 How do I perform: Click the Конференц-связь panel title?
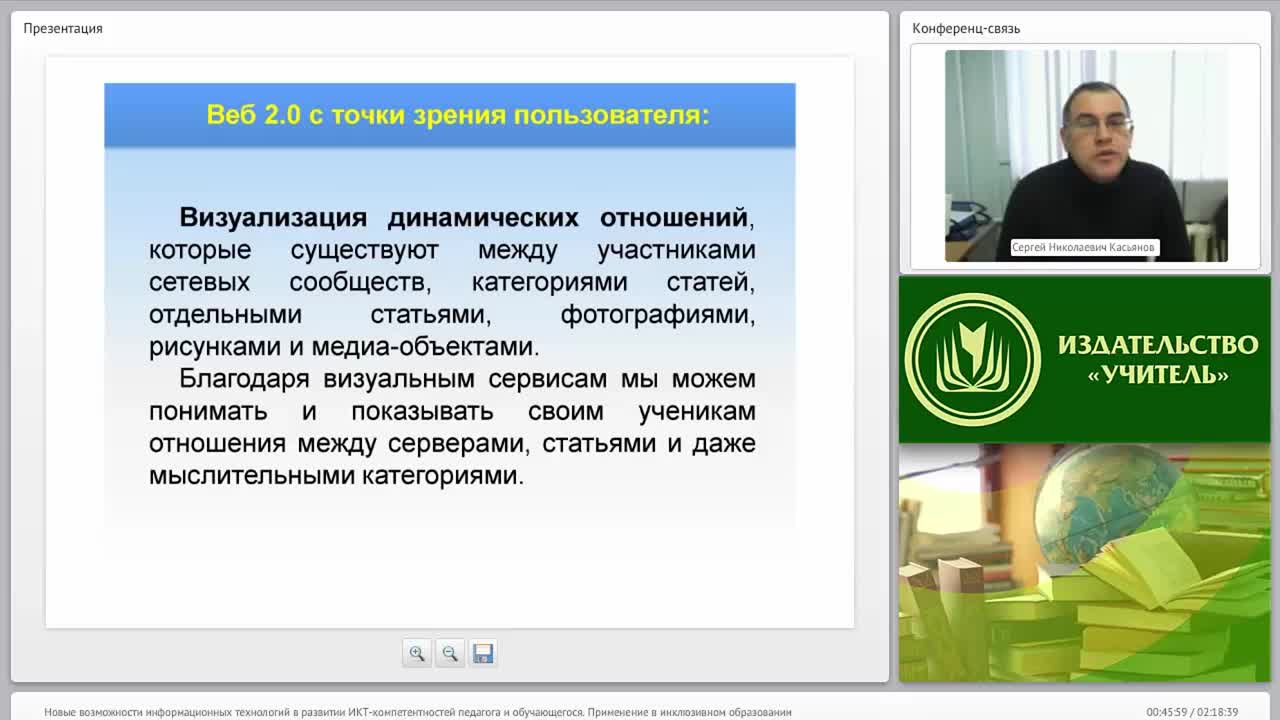click(x=966, y=28)
